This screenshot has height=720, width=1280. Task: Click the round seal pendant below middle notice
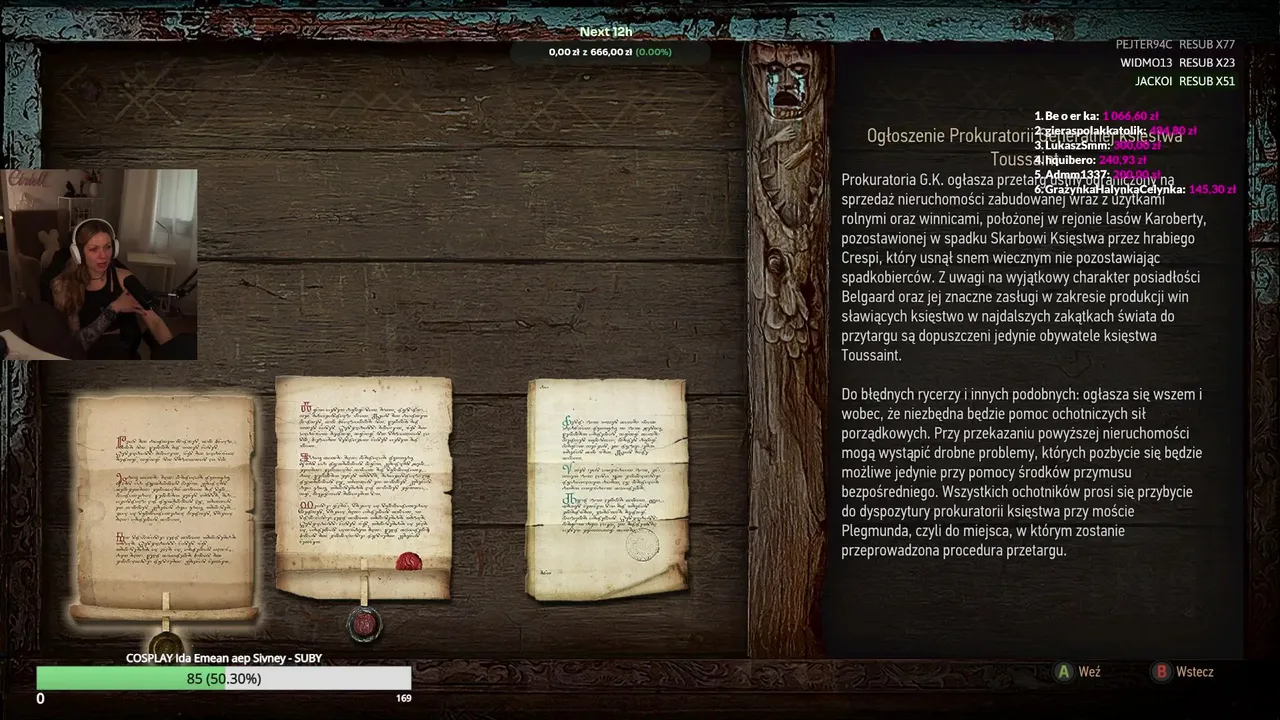click(x=365, y=625)
